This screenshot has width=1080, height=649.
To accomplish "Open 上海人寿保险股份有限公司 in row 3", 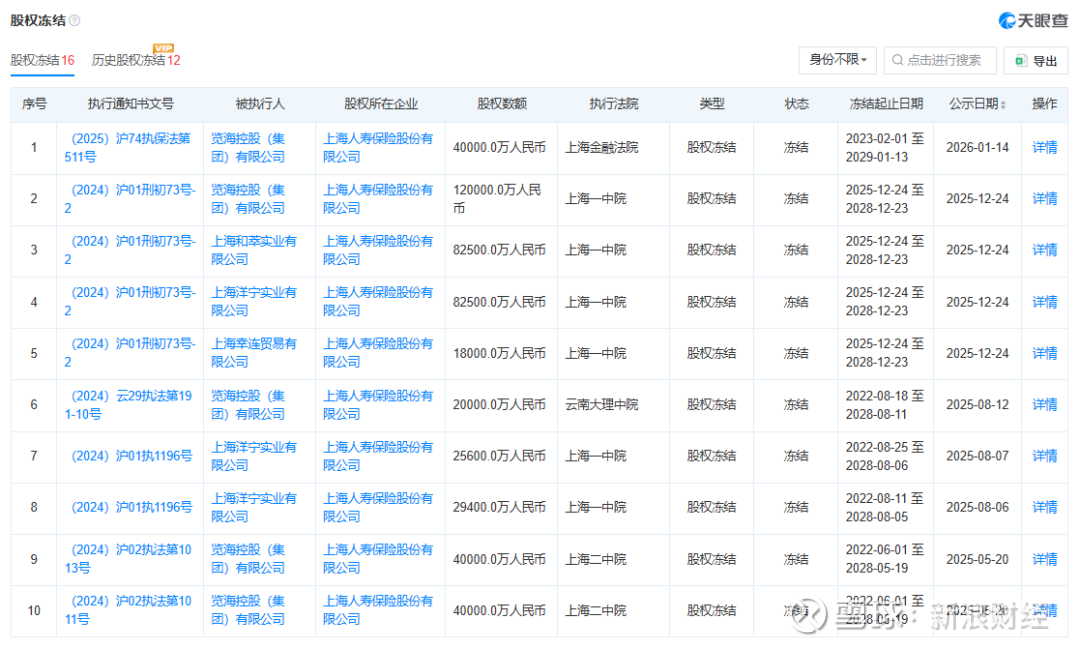I will click(378, 250).
